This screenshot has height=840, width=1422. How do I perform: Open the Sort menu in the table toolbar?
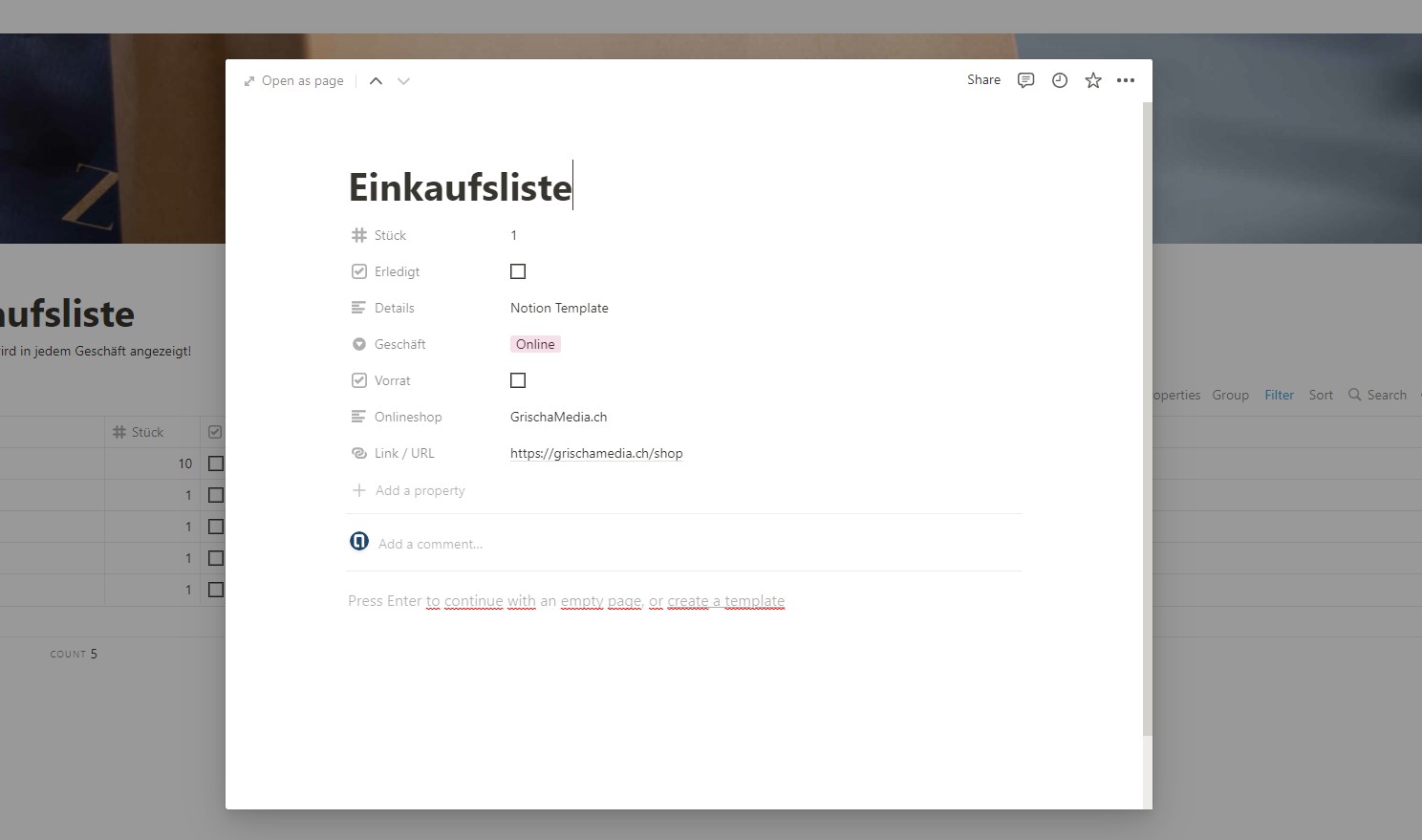pos(1321,395)
